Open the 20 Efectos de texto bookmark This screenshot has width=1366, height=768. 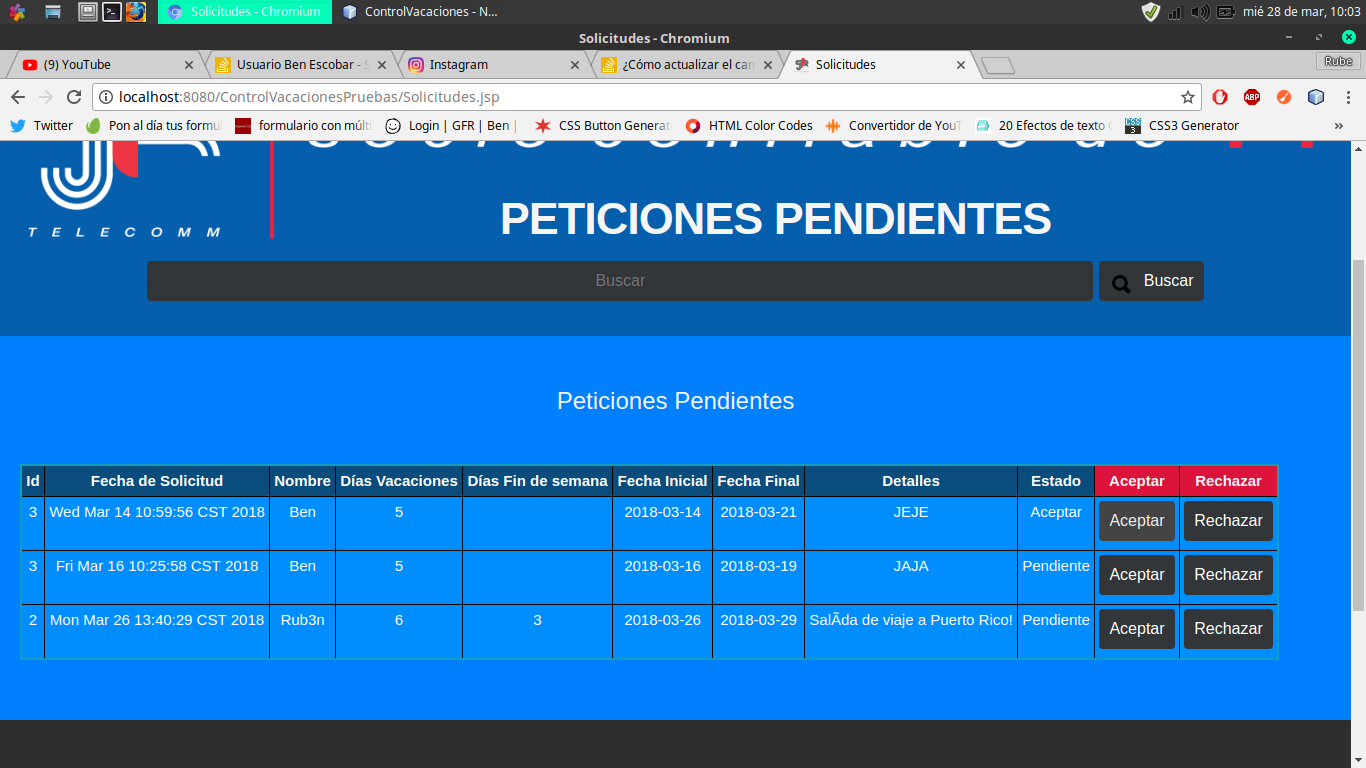coord(1043,126)
